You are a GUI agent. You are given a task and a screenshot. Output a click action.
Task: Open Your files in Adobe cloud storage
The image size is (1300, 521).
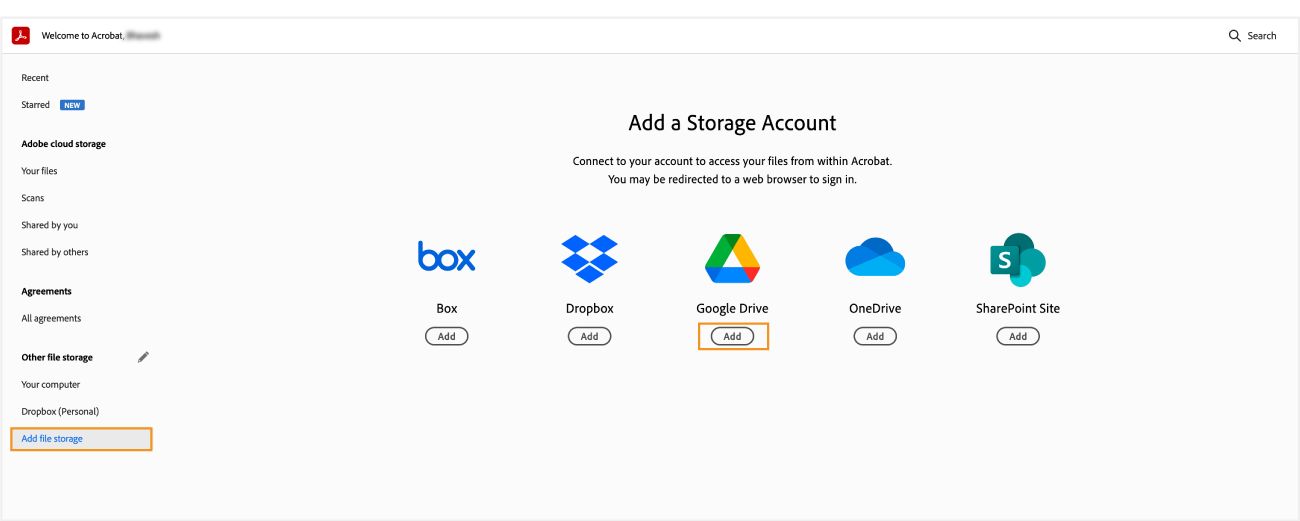pos(39,171)
